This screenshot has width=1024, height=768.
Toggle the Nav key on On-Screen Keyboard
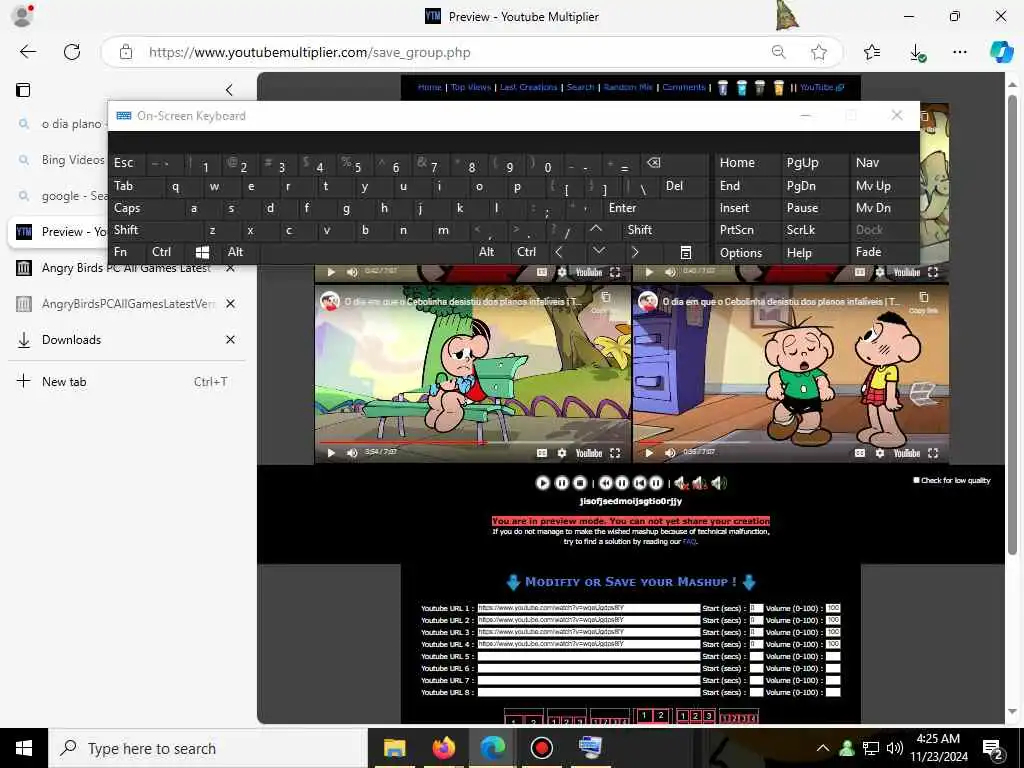click(867, 163)
